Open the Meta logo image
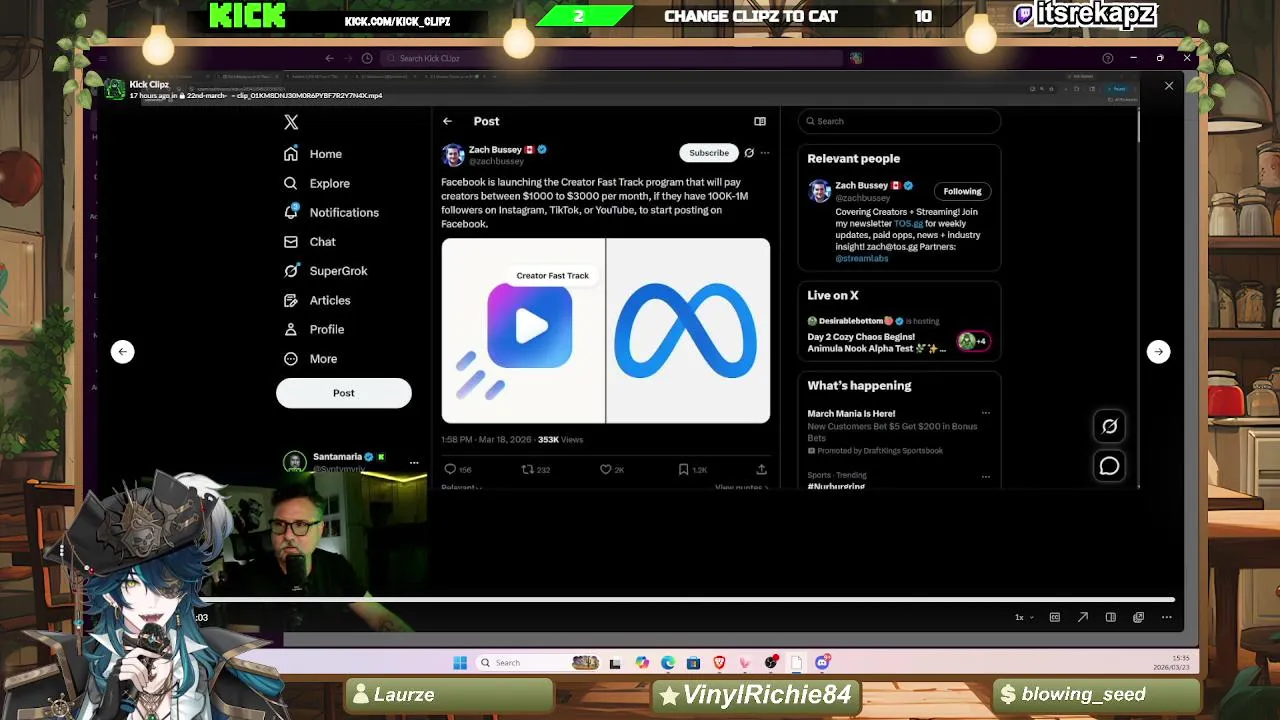This screenshot has width=1280, height=720. click(688, 331)
